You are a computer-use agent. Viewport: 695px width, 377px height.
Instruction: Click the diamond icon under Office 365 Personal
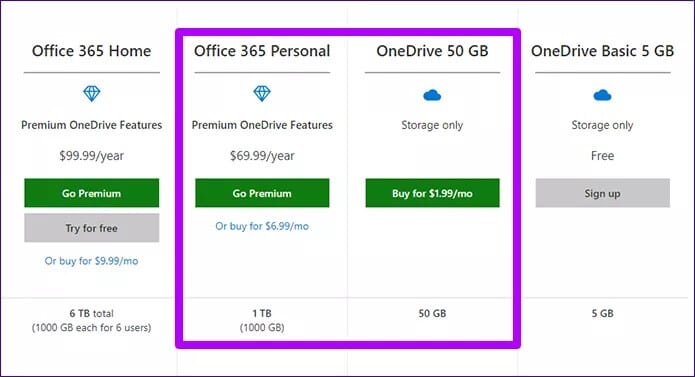coord(262,93)
